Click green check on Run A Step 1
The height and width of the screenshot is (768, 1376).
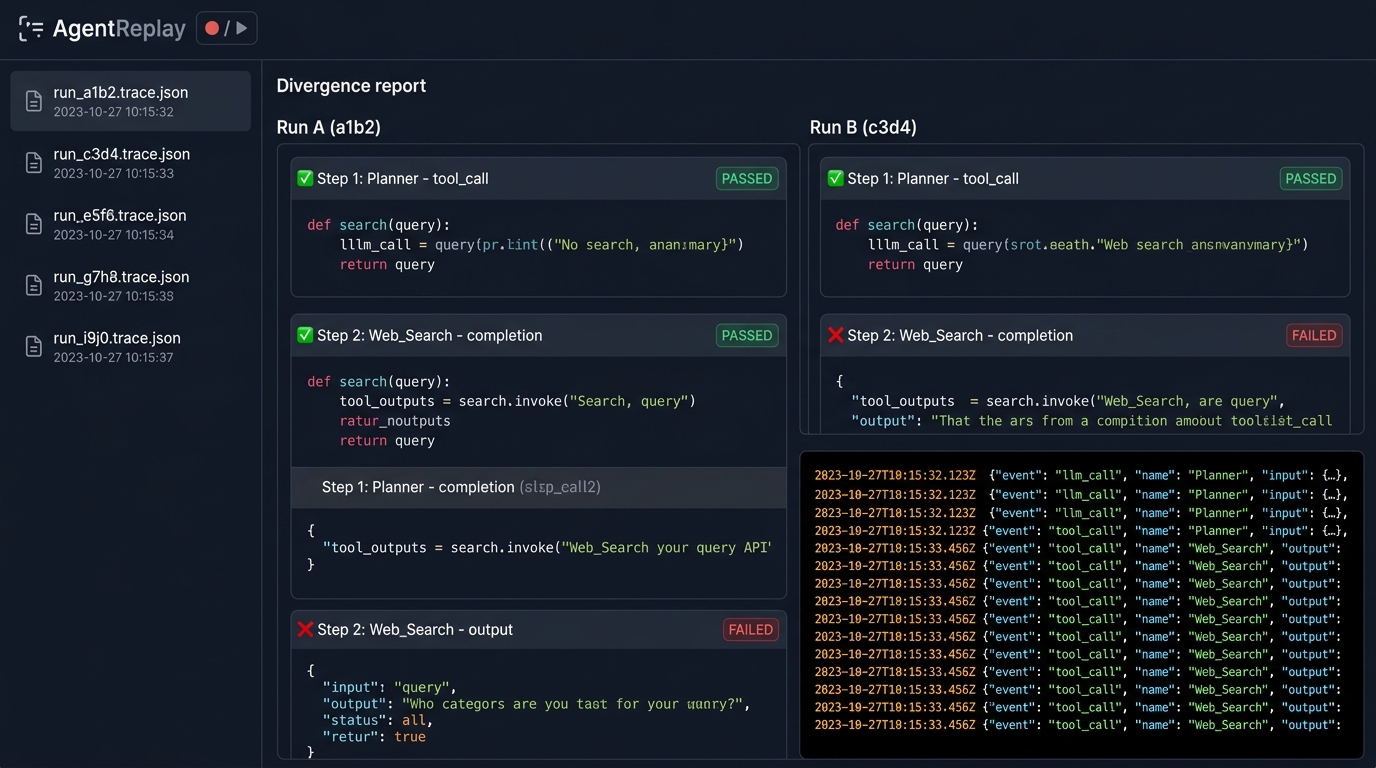pyautogui.click(x=305, y=178)
